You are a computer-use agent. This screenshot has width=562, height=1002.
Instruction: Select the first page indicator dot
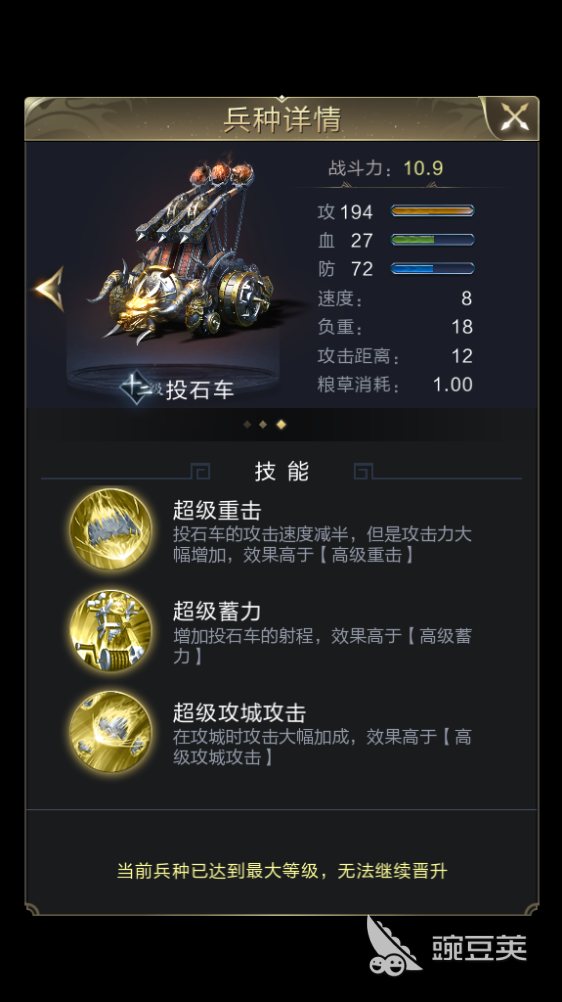(x=247, y=424)
